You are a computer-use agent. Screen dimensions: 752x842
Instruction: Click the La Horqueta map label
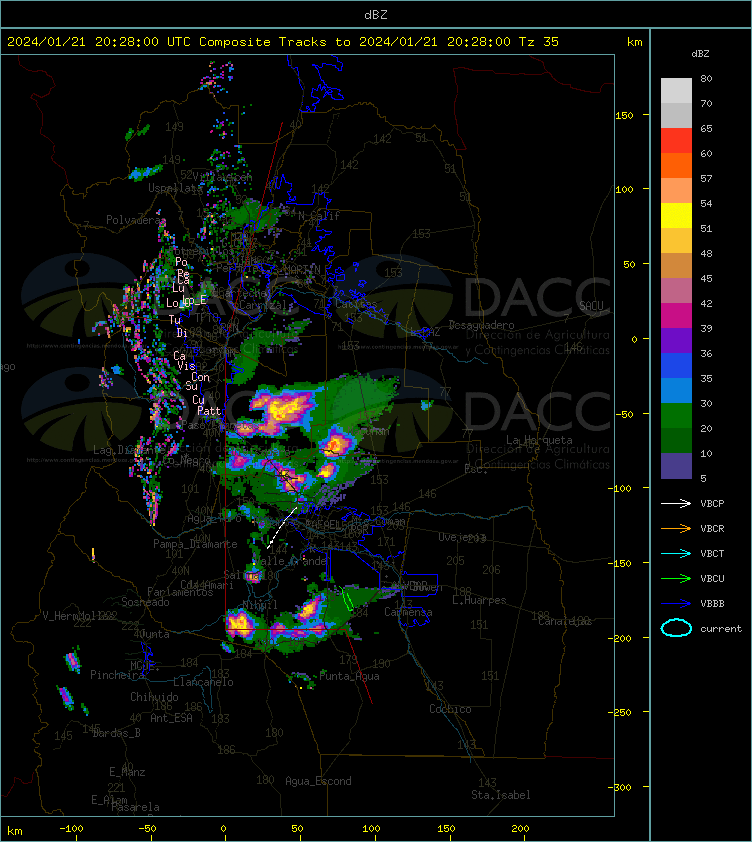(539, 440)
